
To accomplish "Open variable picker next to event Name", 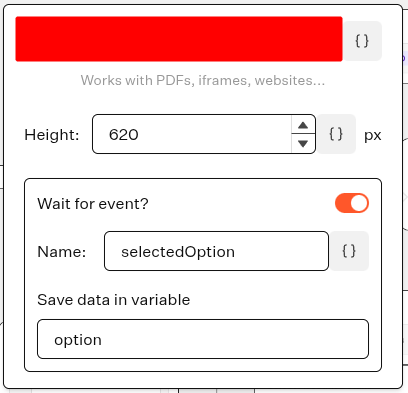I will pyautogui.click(x=349, y=251).
